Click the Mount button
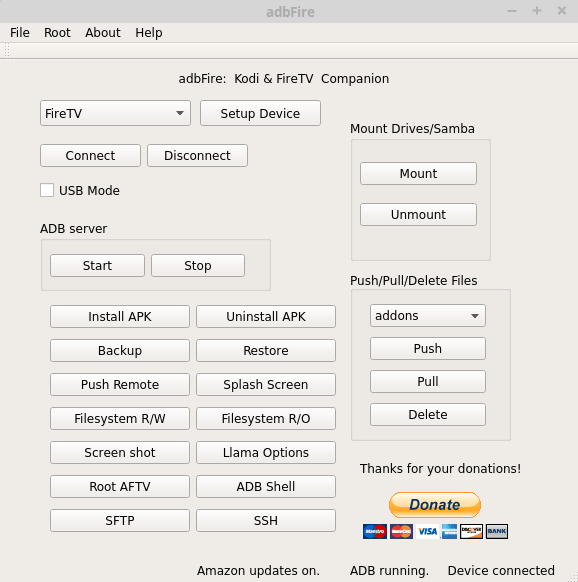 [418, 173]
